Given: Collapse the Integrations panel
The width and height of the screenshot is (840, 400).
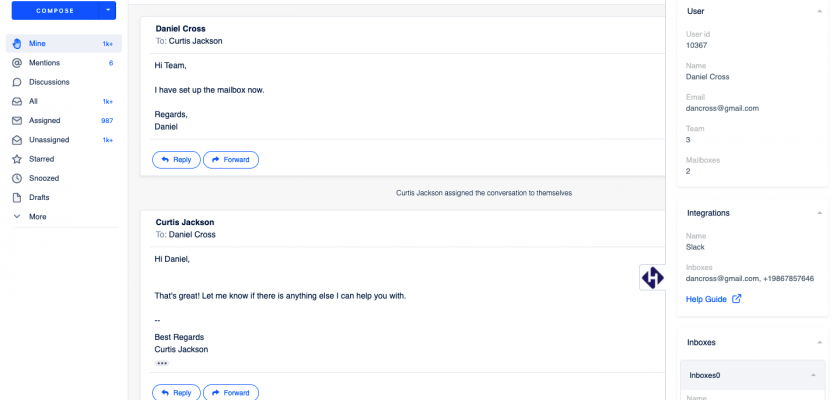Looking at the screenshot, I should pos(819,213).
